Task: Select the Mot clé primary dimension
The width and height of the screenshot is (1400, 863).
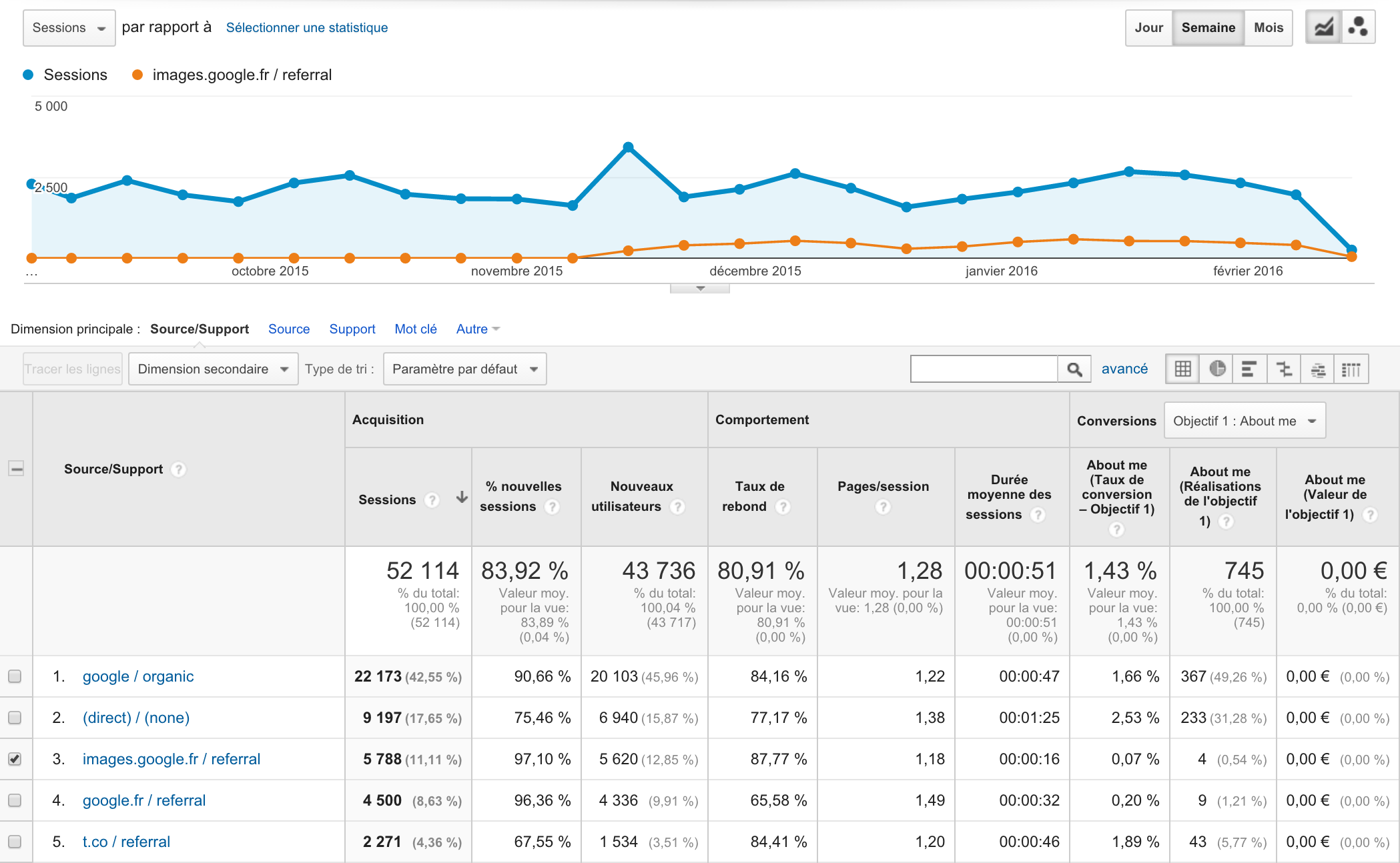Action: point(415,329)
